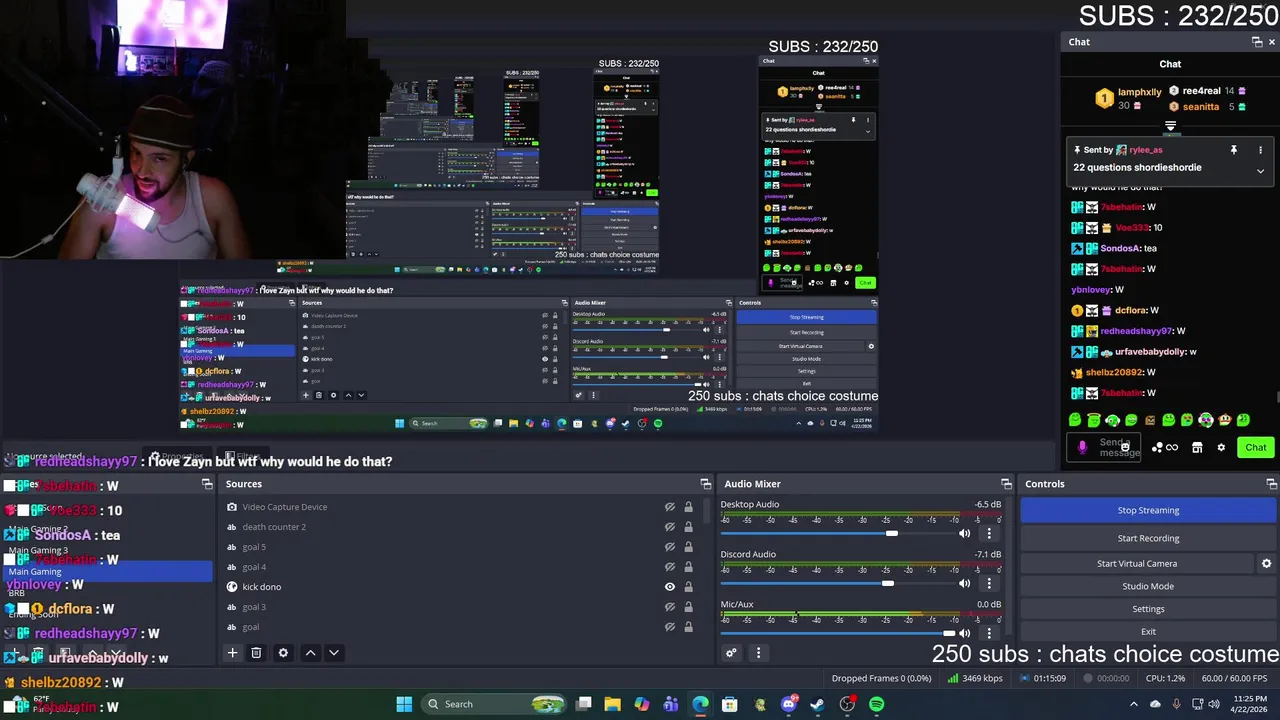Toggle lock on kick dono source
1280x720 pixels.
click(688, 587)
